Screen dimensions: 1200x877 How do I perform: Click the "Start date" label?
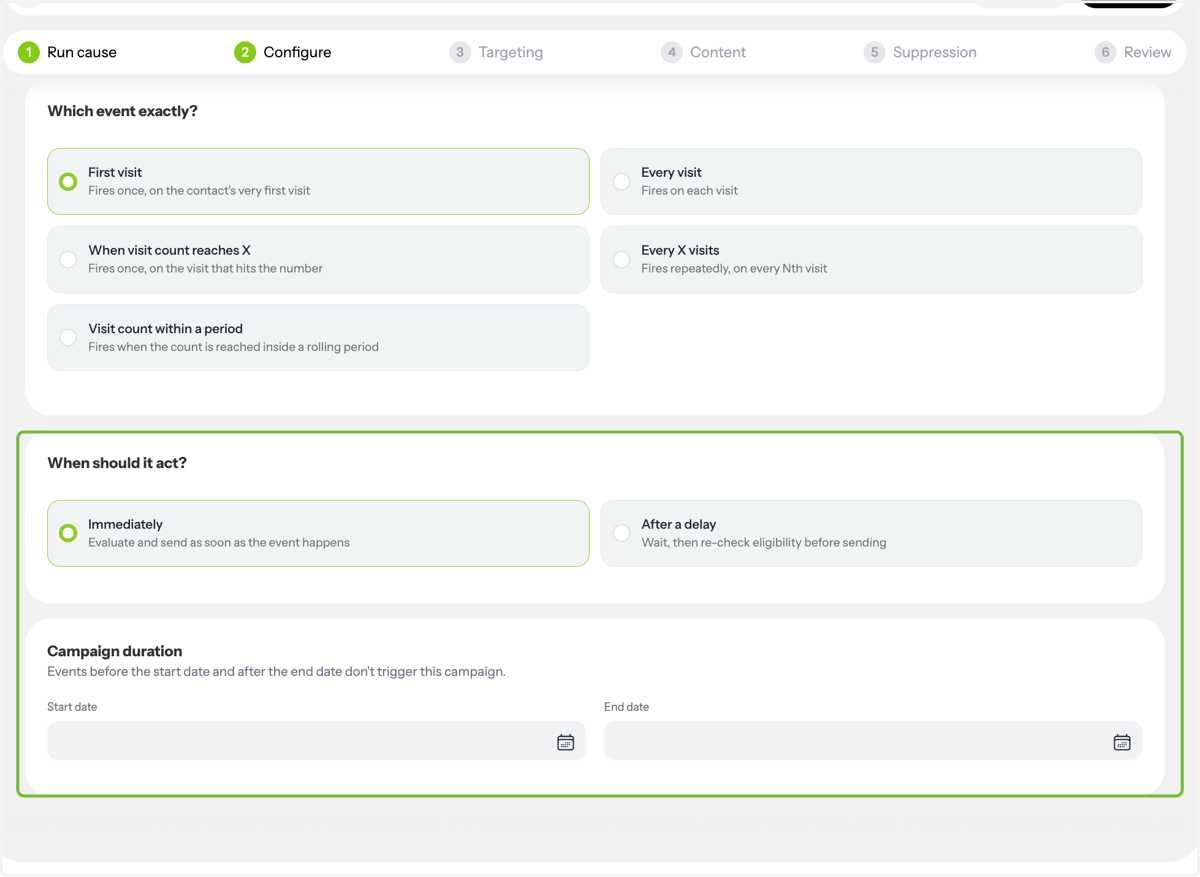coord(72,707)
